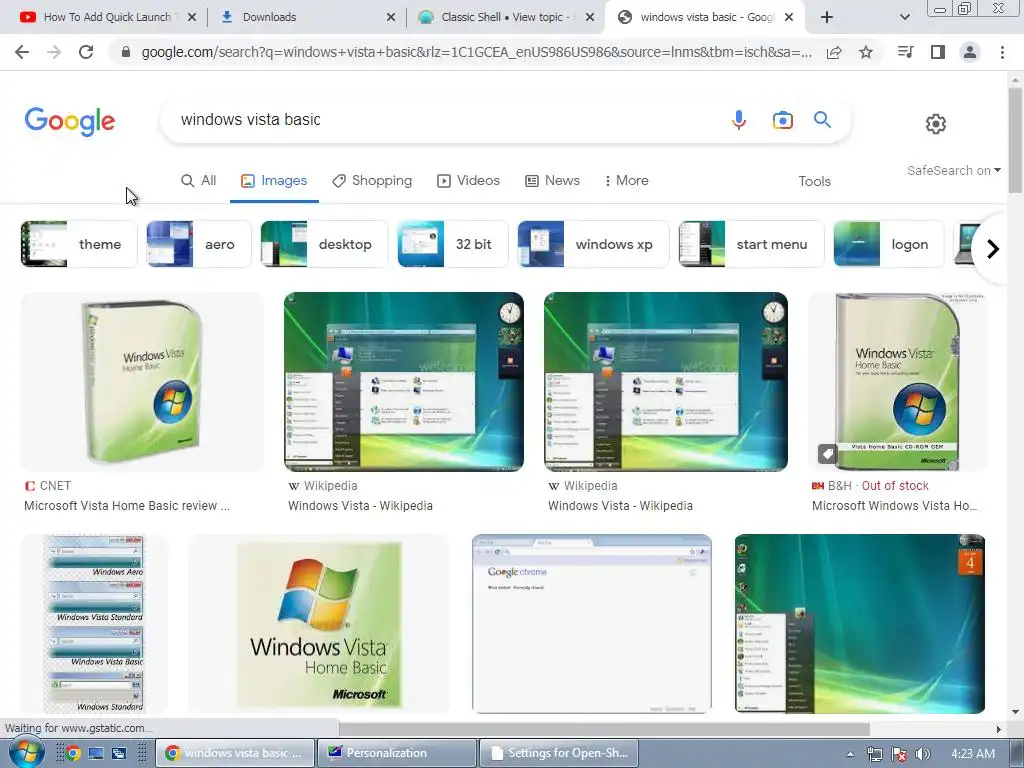Click the browser forward arrow
This screenshot has width=1024, height=768.
(x=54, y=52)
